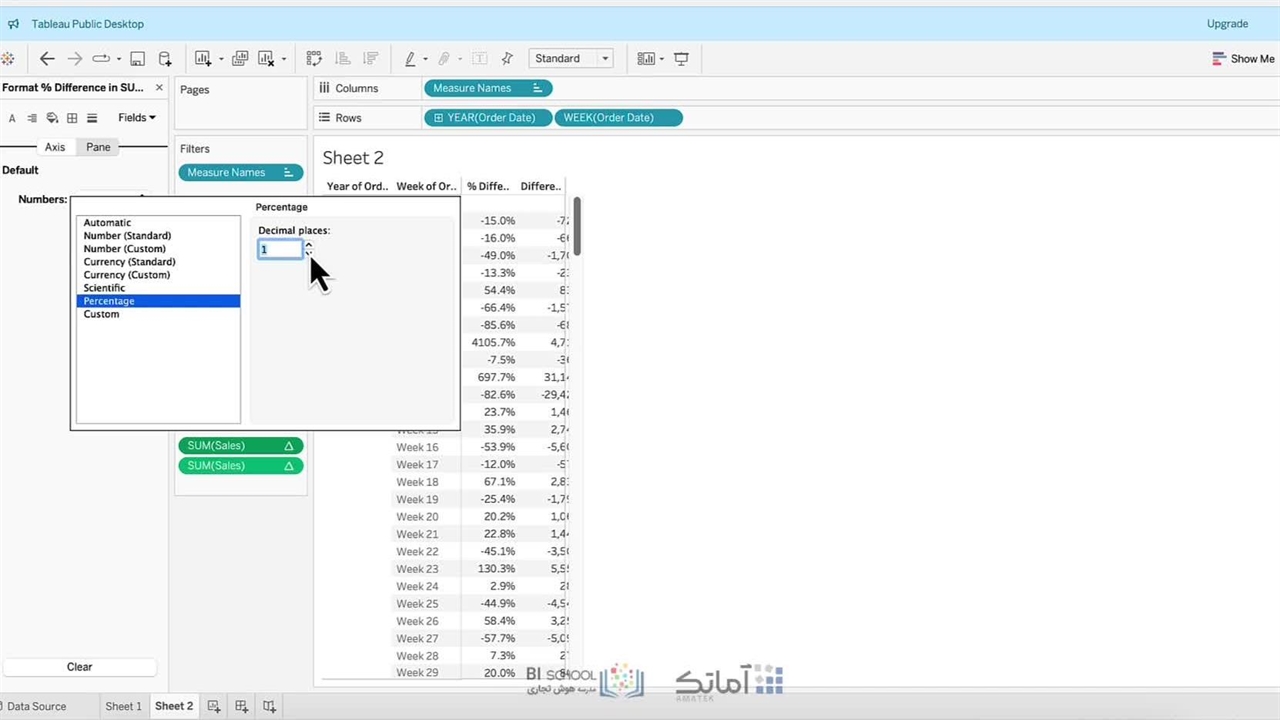This screenshot has width=1280, height=720.
Task: Click the Save workbook icon
Action: coord(138,59)
